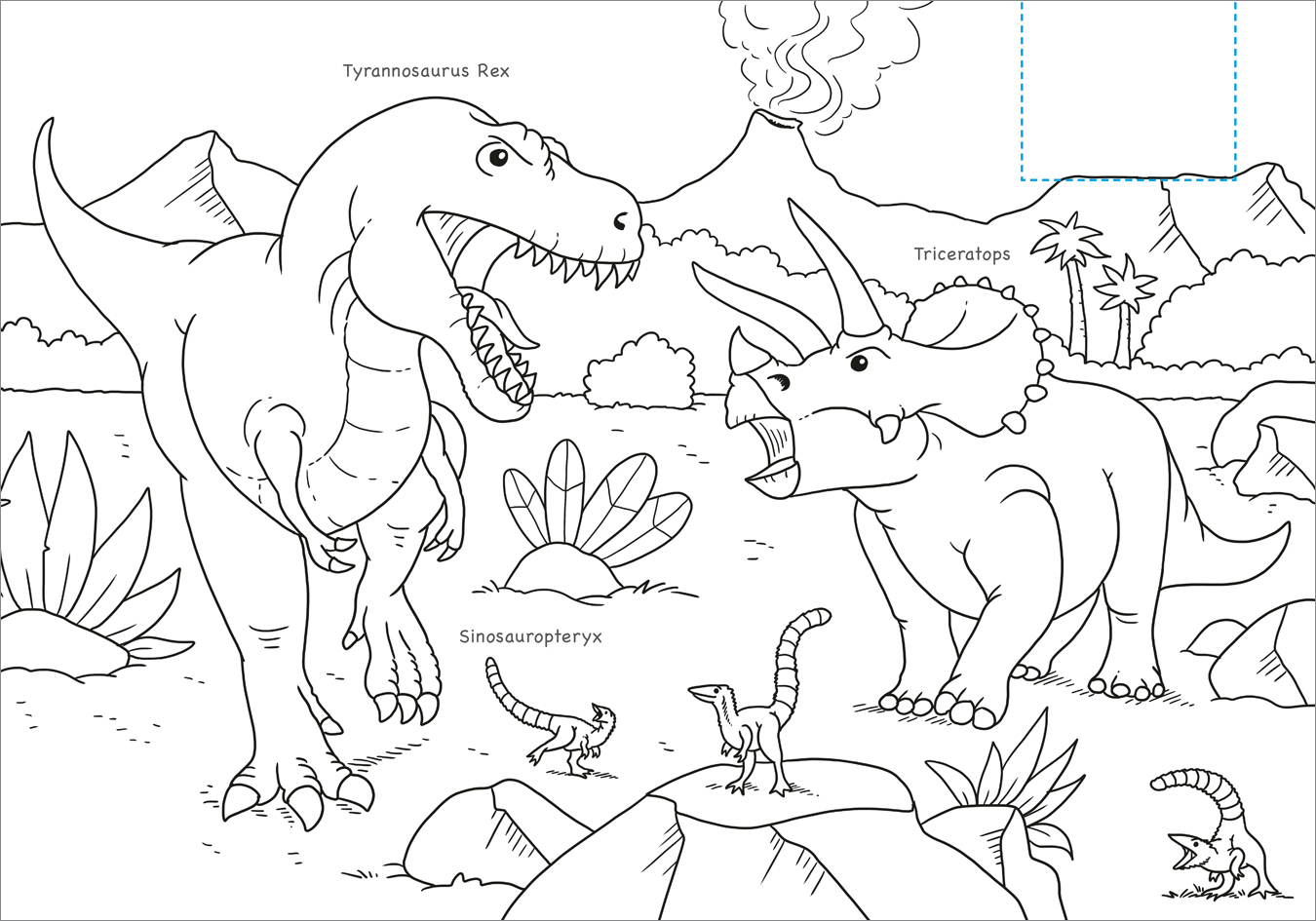
Task: Click the Tyrannosaurus Rex text label
Action: click(425, 71)
